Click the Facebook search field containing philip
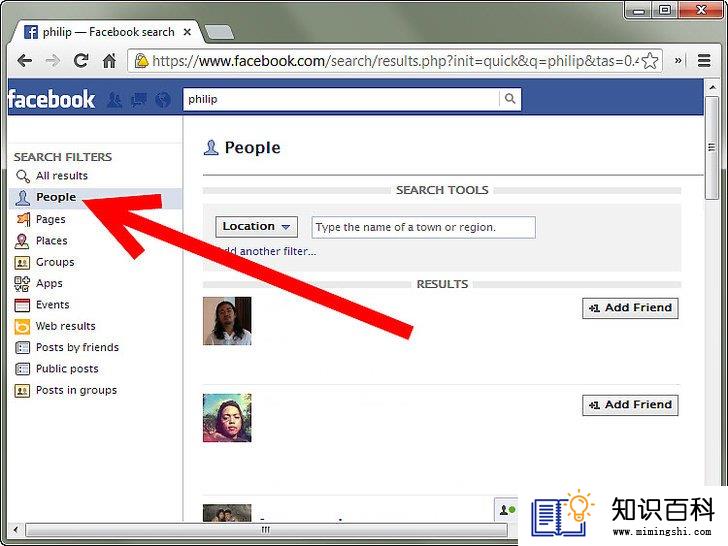This screenshot has width=728, height=546. coord(342,99)
